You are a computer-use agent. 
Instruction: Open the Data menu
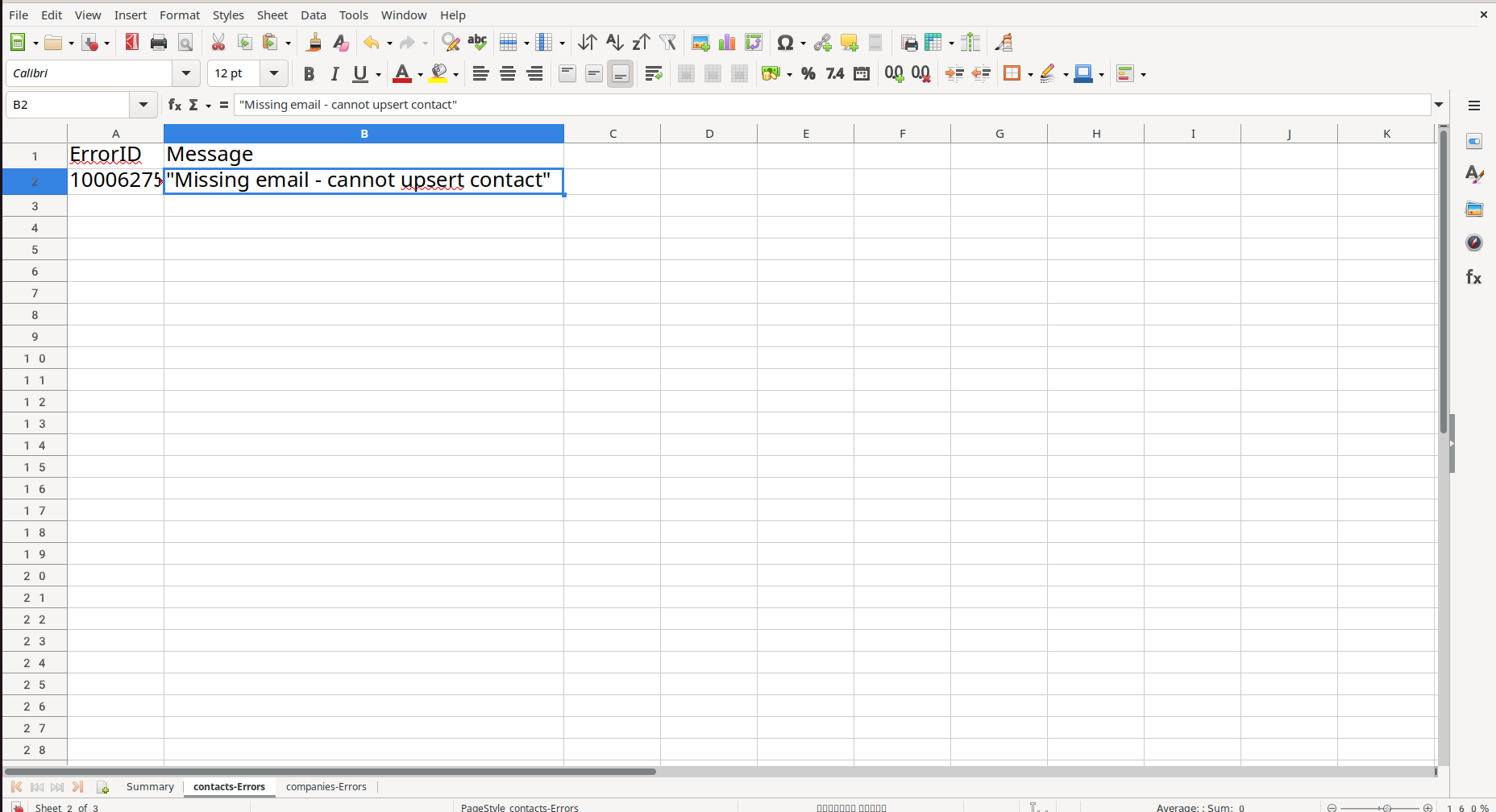(x=313, y=14)
